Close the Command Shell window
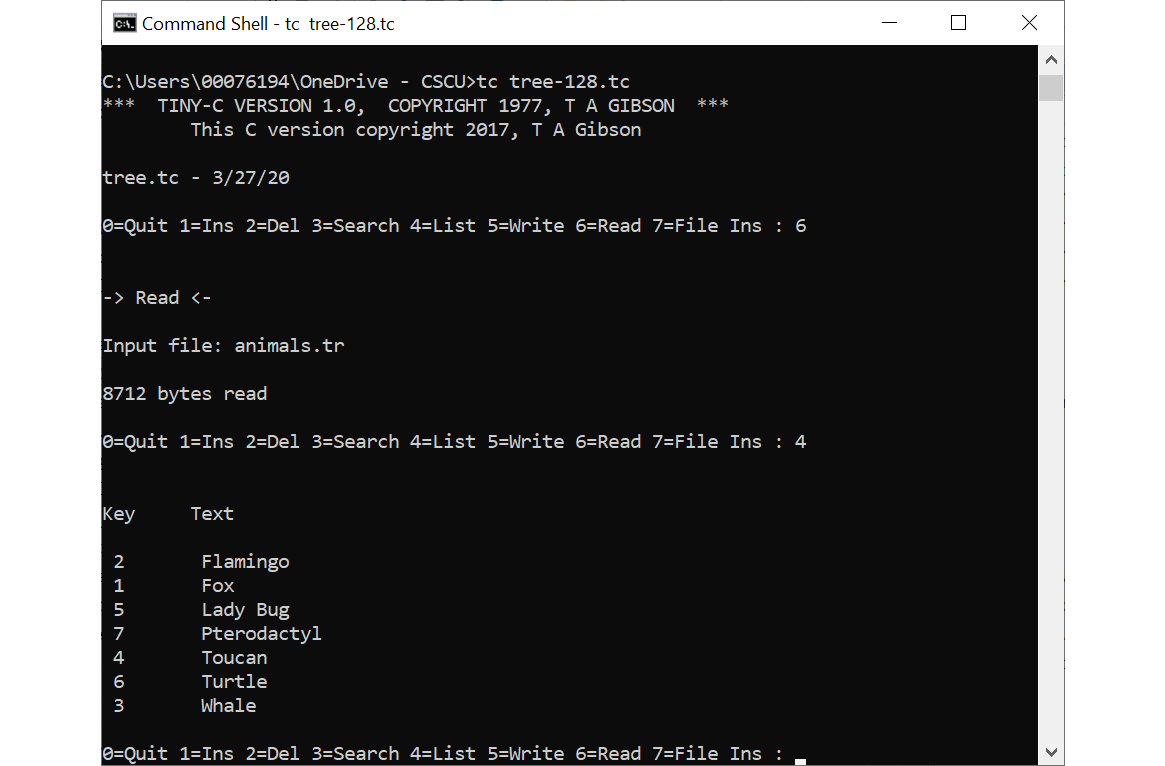1165x766 pixels. tap(1028, 23)
